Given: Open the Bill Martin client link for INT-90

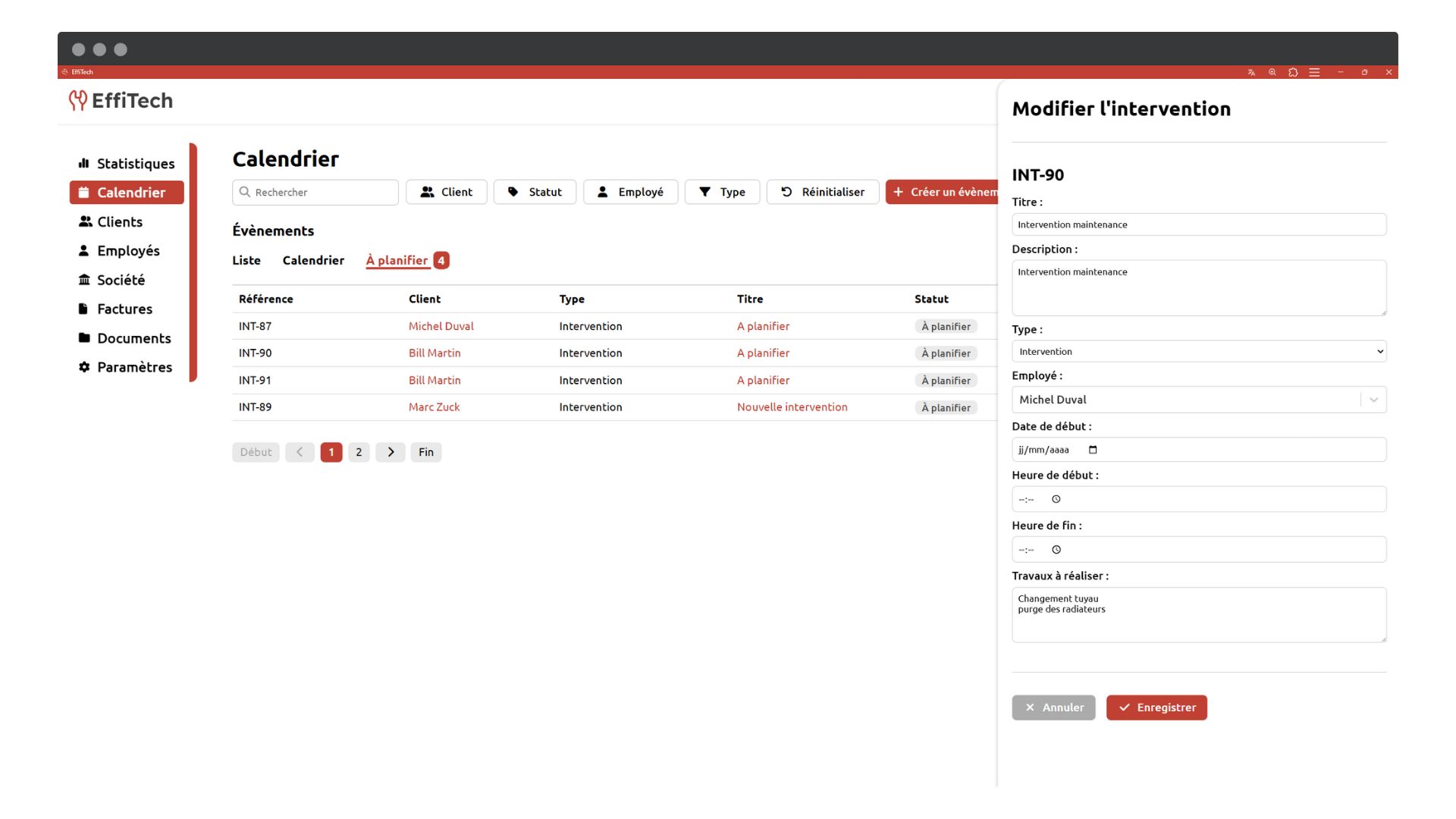Looking at the screenshot, I should 435,353.
